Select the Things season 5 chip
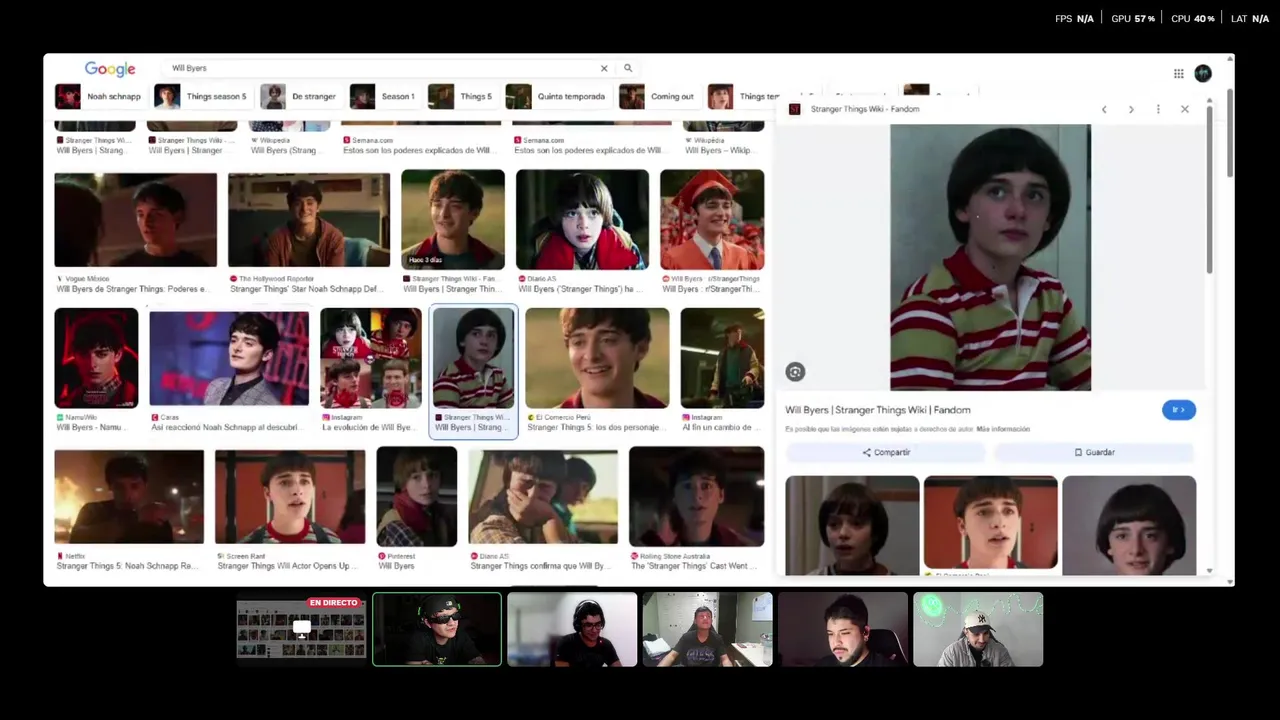This screenshot has height=720, width=1280. pyautogui.click(x=202, y=96)
